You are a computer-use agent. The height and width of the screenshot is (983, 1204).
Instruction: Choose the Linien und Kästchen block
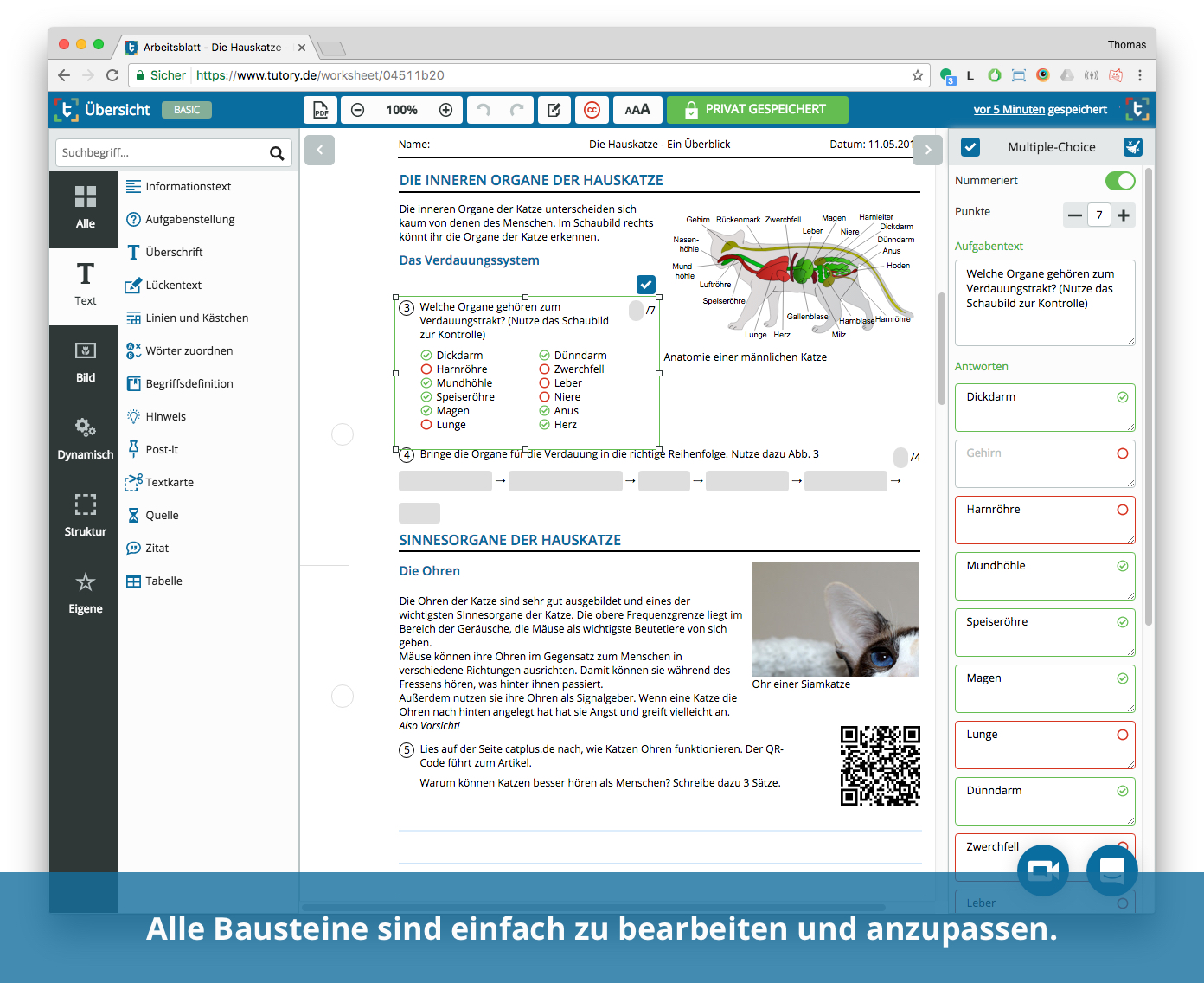[x=187, y=318]
